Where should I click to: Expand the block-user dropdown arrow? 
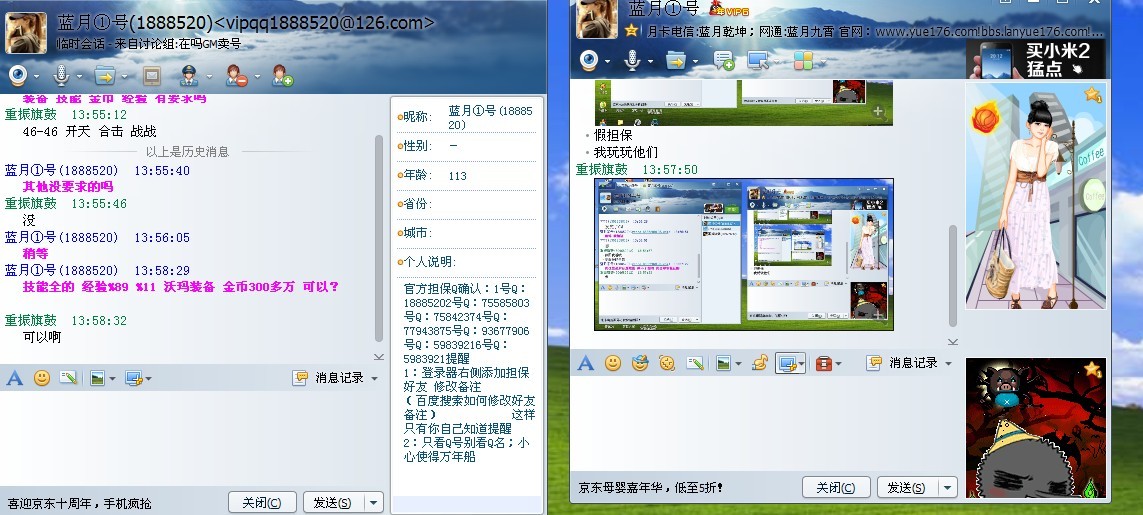click(257, 76)
